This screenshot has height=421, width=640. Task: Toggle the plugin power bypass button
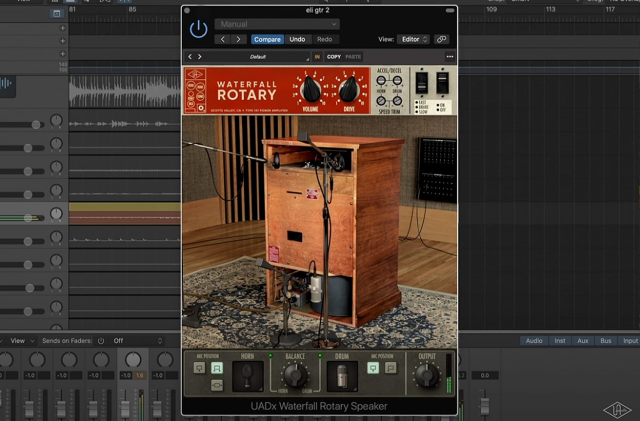click(198, 29)
